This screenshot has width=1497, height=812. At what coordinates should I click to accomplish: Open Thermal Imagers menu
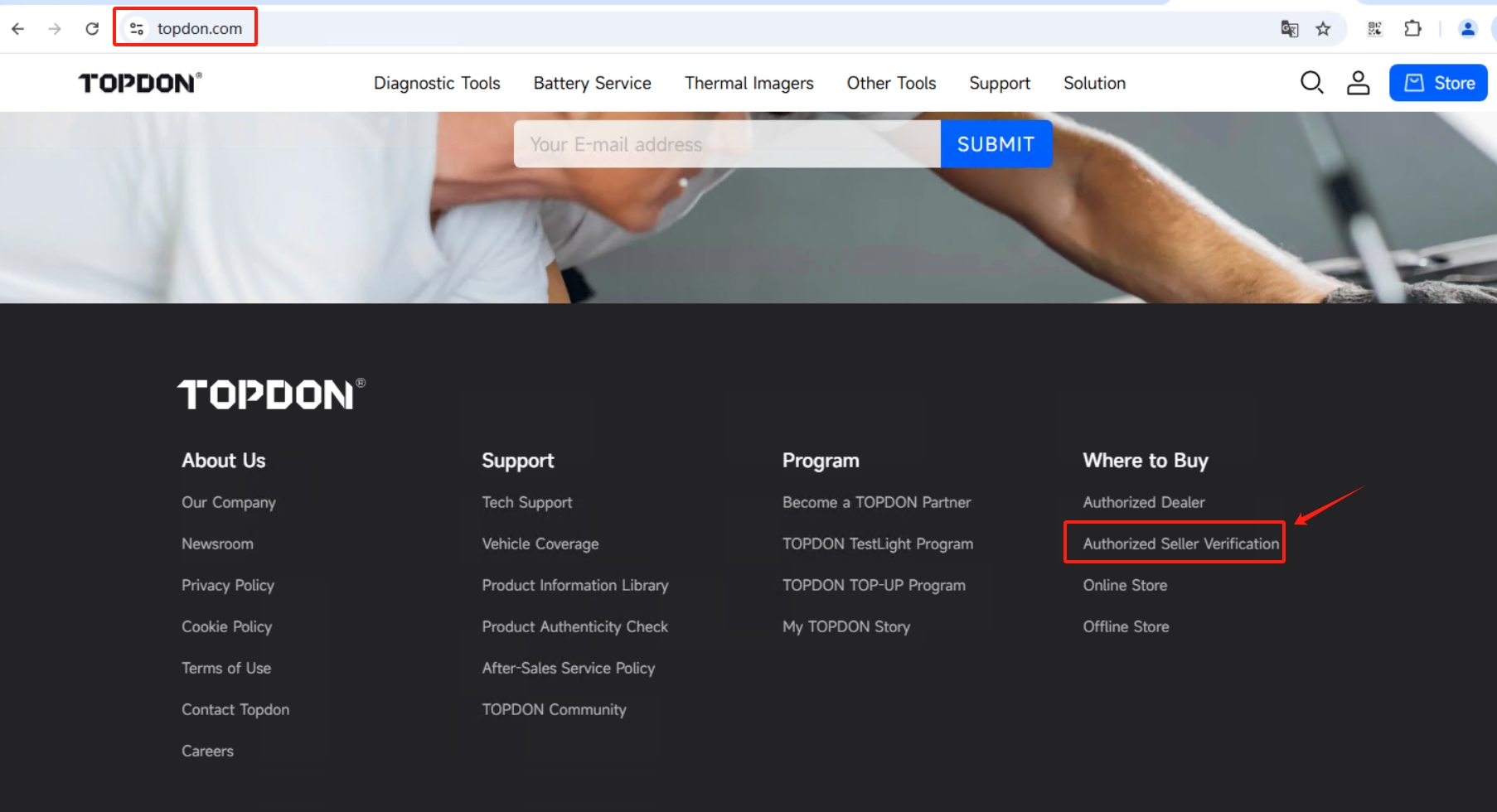click(748, 83)
